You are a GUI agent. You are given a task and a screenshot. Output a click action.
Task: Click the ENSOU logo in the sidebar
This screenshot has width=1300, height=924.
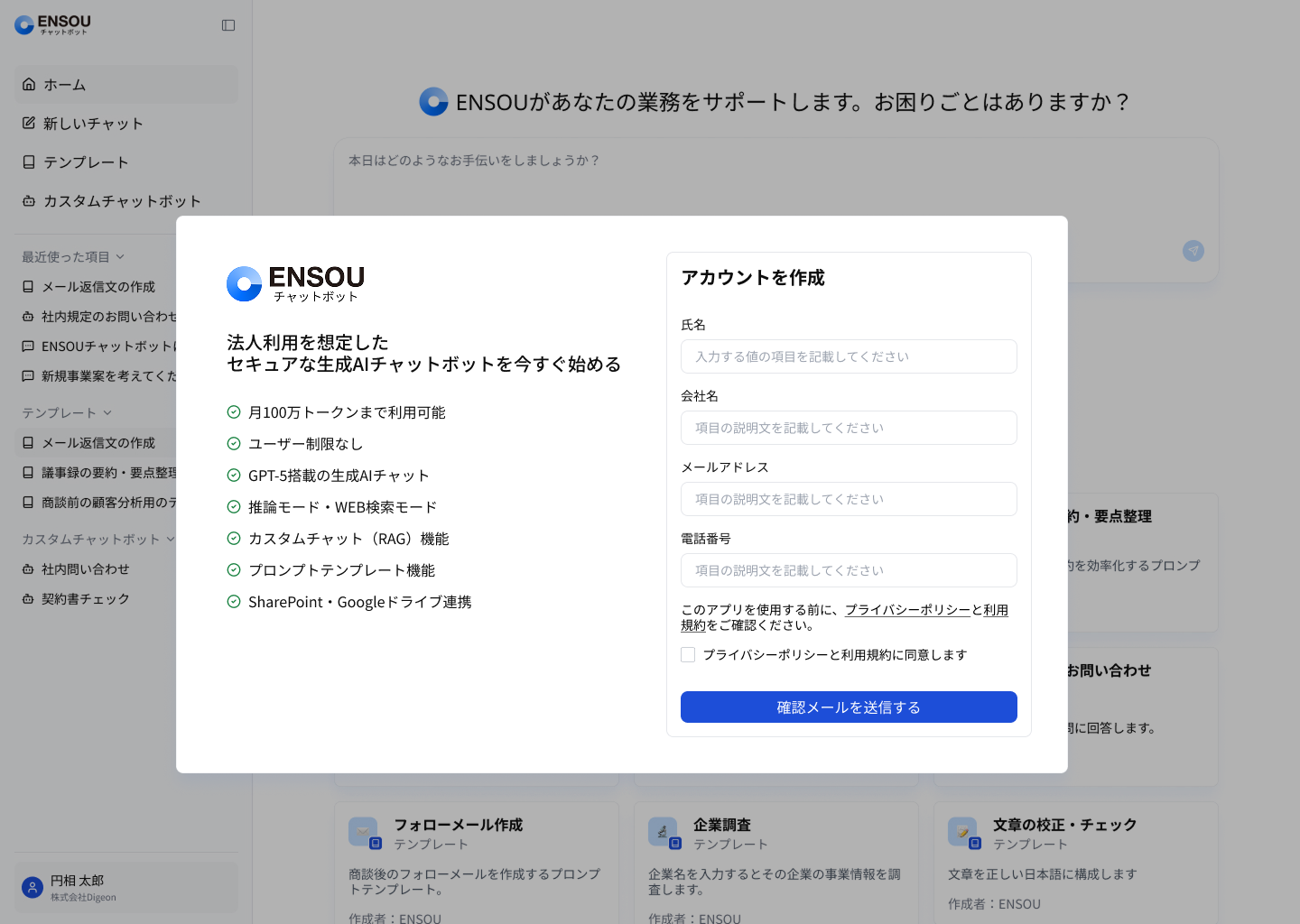pos(52,24)
